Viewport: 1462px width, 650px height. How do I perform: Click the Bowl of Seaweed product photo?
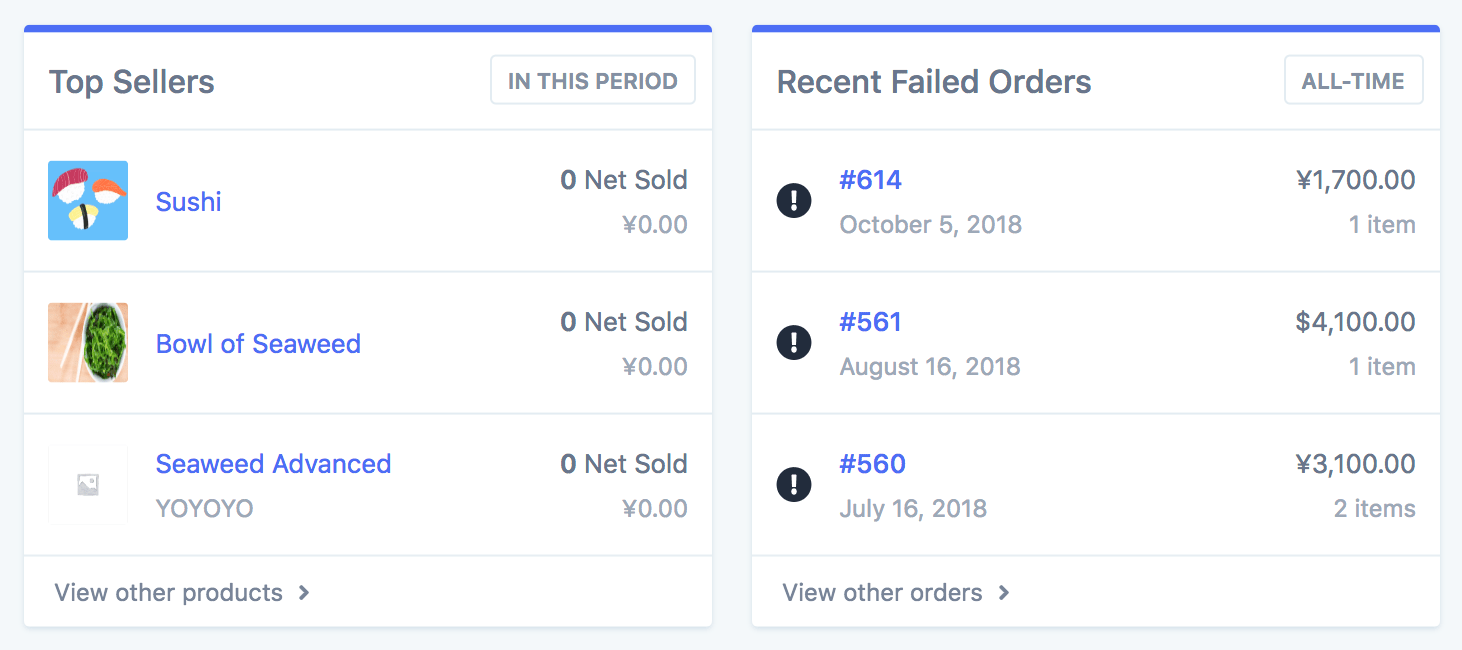tap(88, 342)
